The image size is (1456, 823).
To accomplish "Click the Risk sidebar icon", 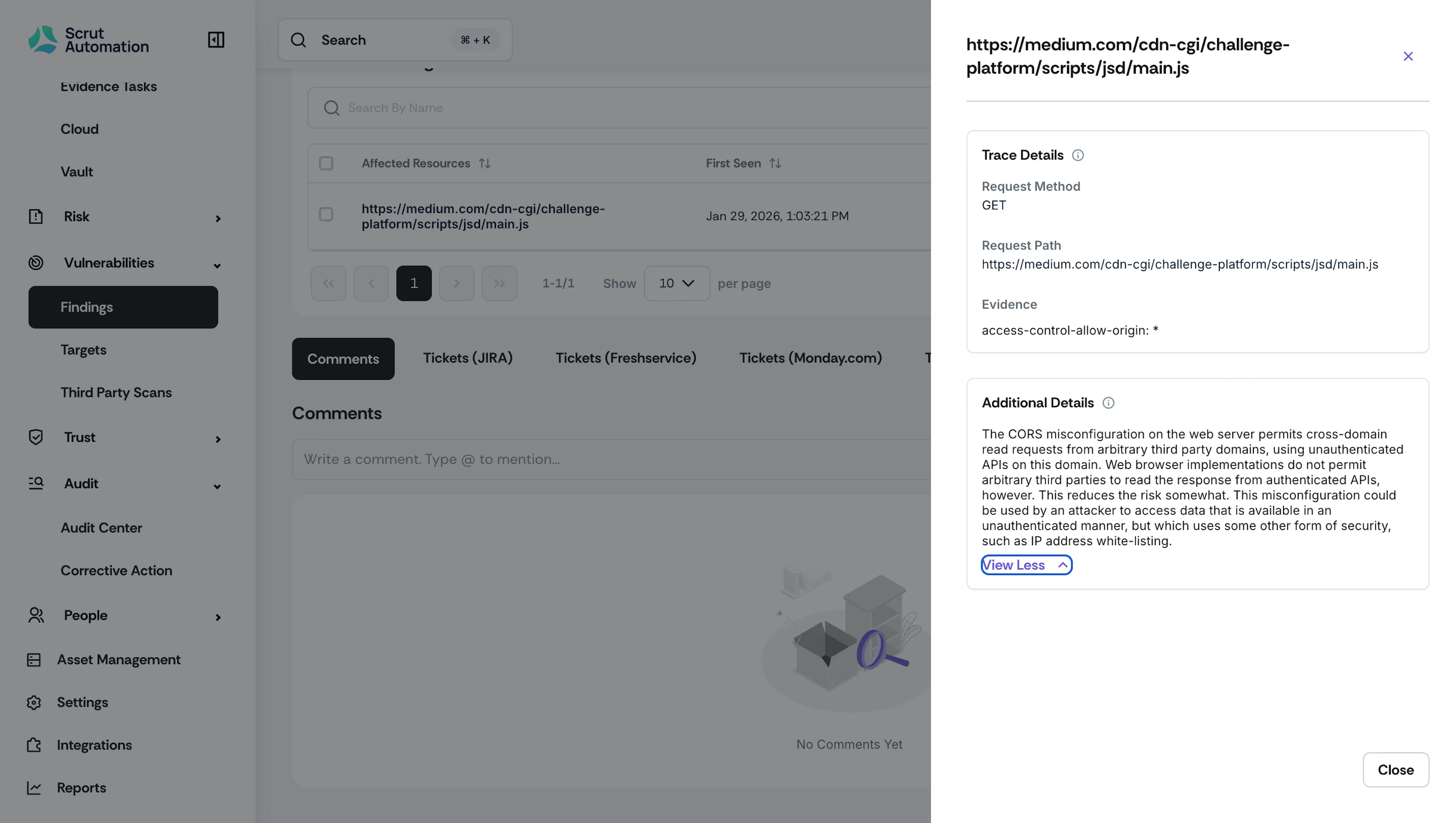I will 36,216.
